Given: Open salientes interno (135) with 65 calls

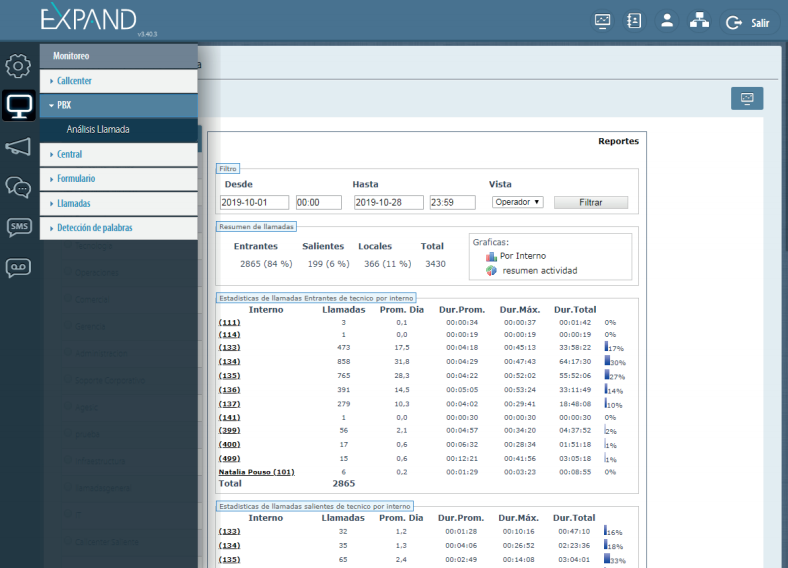Looking at the screenshot, I should click(229, 560).
